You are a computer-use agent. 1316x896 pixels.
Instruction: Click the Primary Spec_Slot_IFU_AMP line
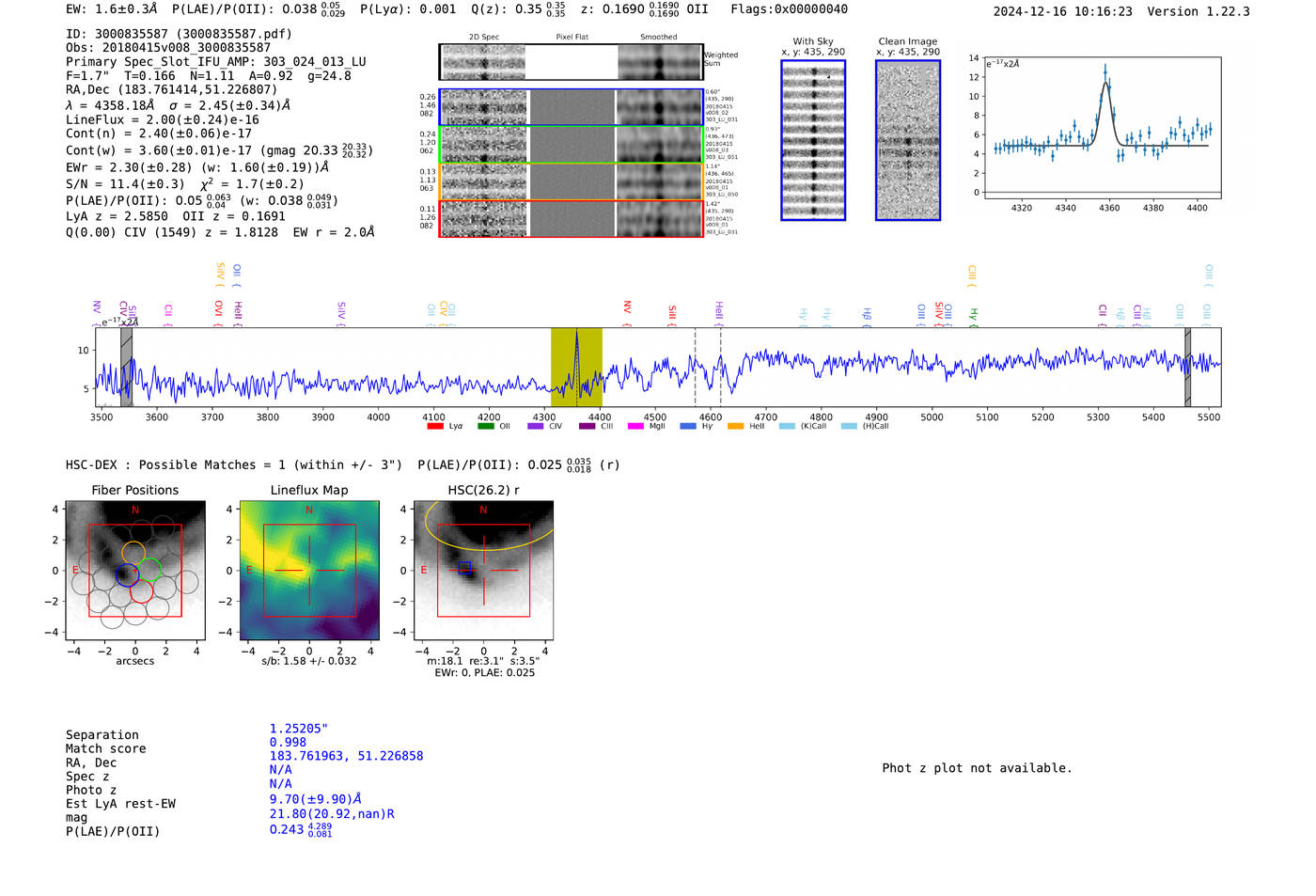[x=216, y=62]
